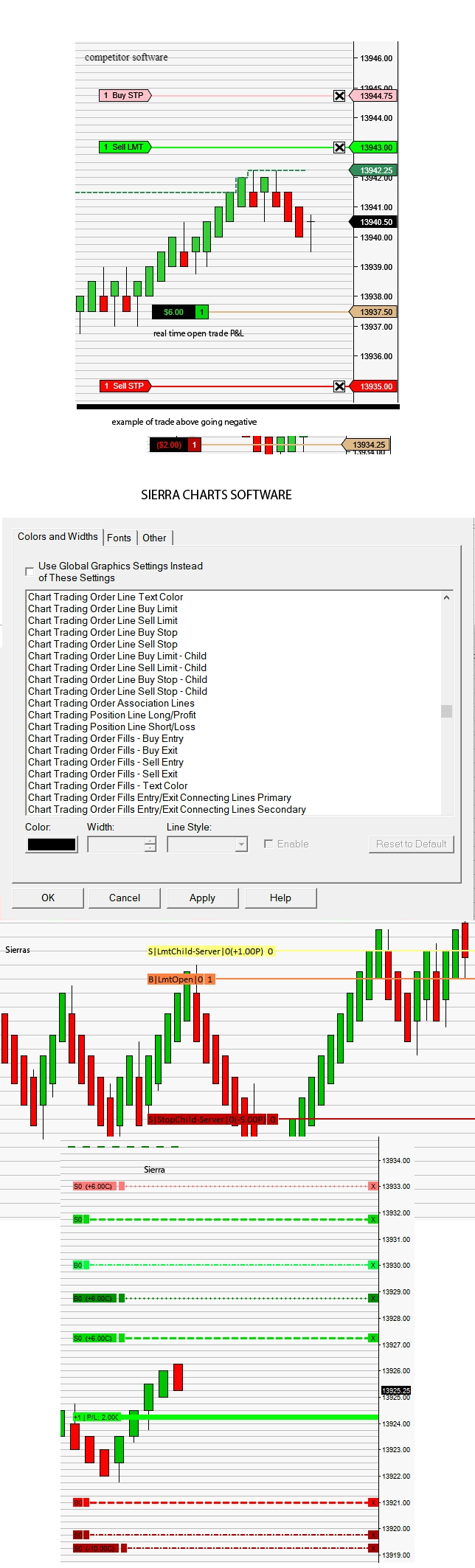Select Chart Trading Order Line Buy Limit - Child
Viewport: 475px width, 1568px height.
tap(117, 656)
